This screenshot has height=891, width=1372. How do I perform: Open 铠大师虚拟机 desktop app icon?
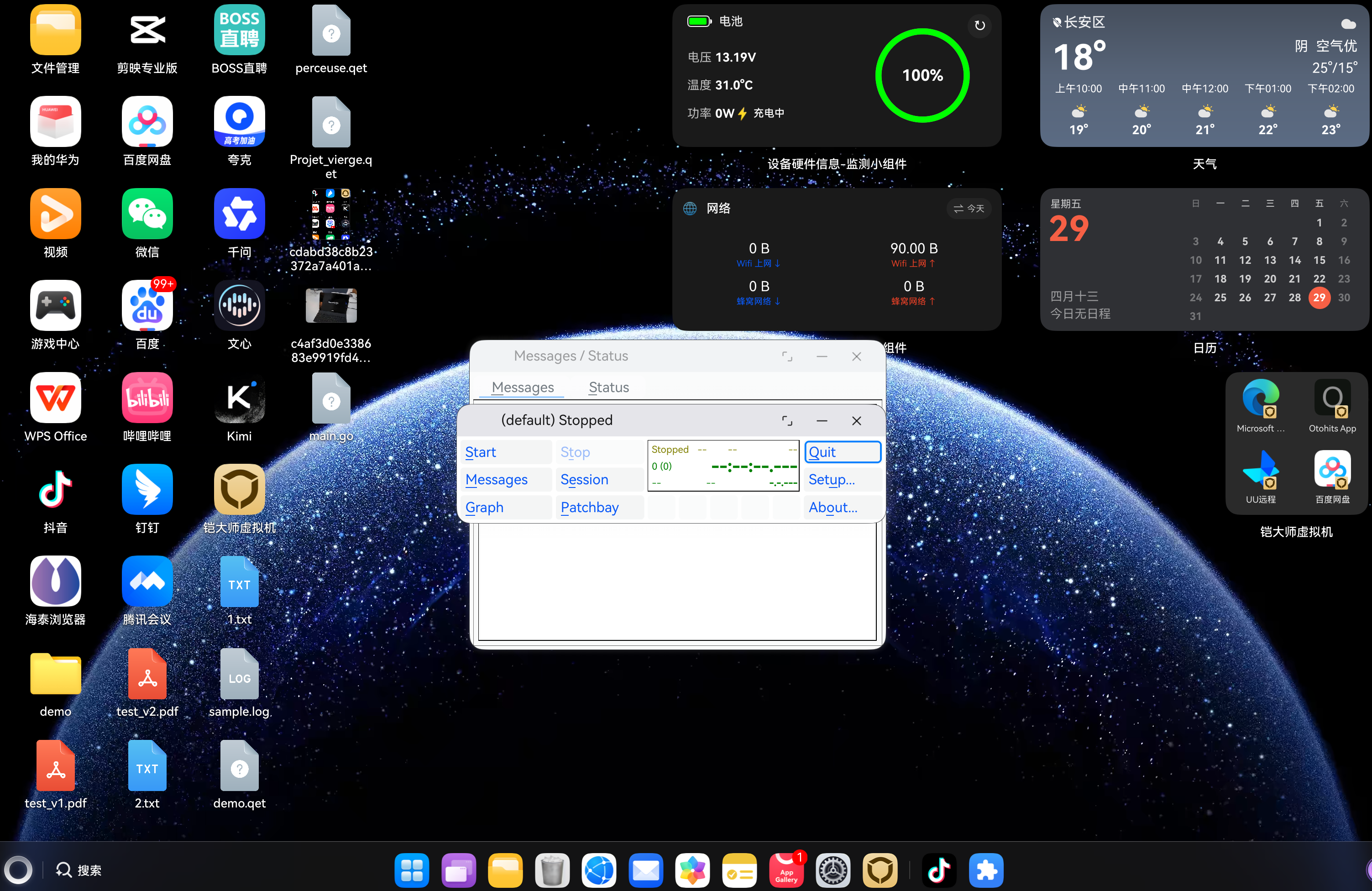[239, 490]
